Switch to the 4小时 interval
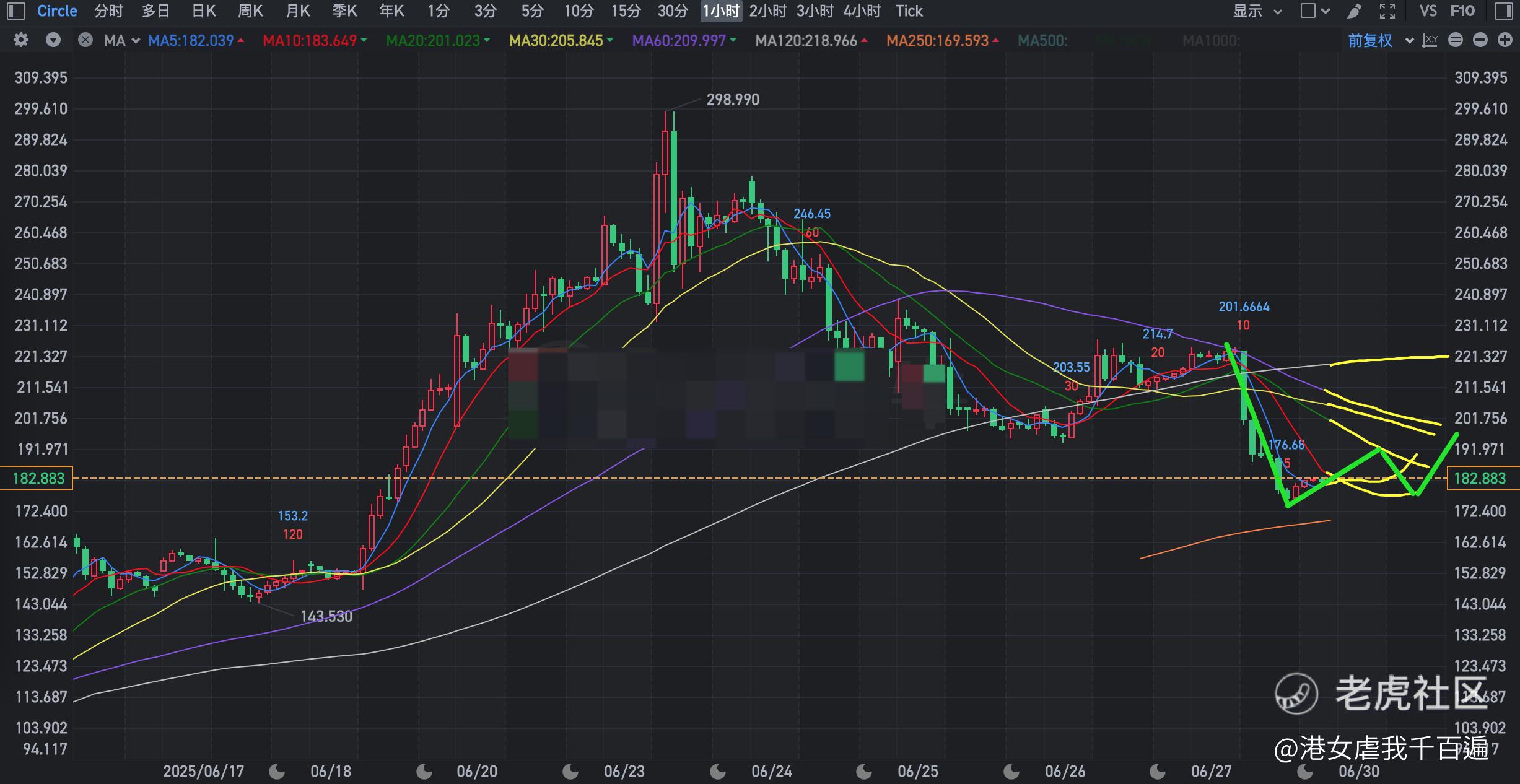The height and width of the screenshot is (784, 1520). point(862,11)
